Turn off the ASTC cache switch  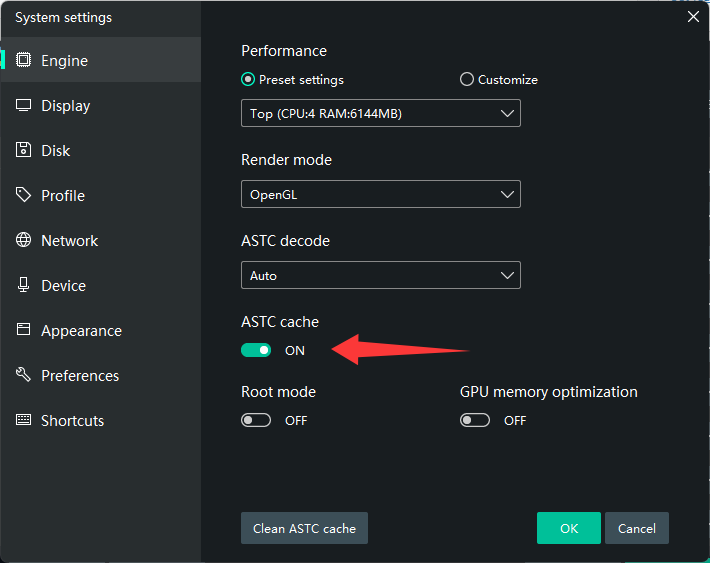point(256,350)
